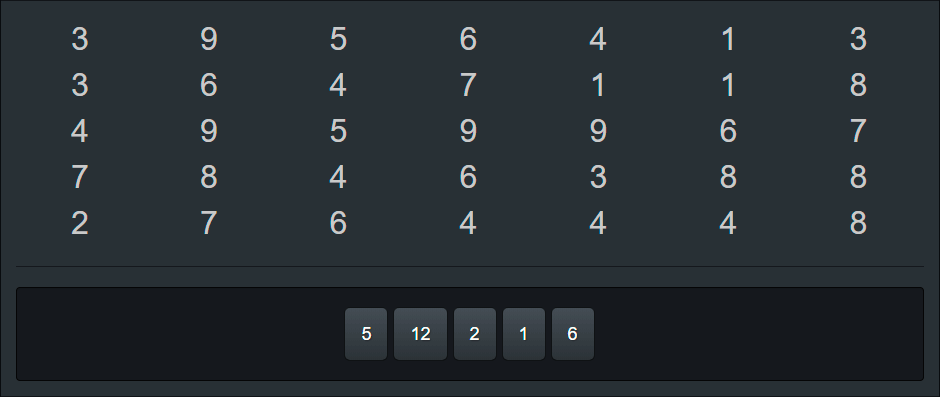
Task: Select the 3 in the fourth grid row
Action: (x=598, y=177)
